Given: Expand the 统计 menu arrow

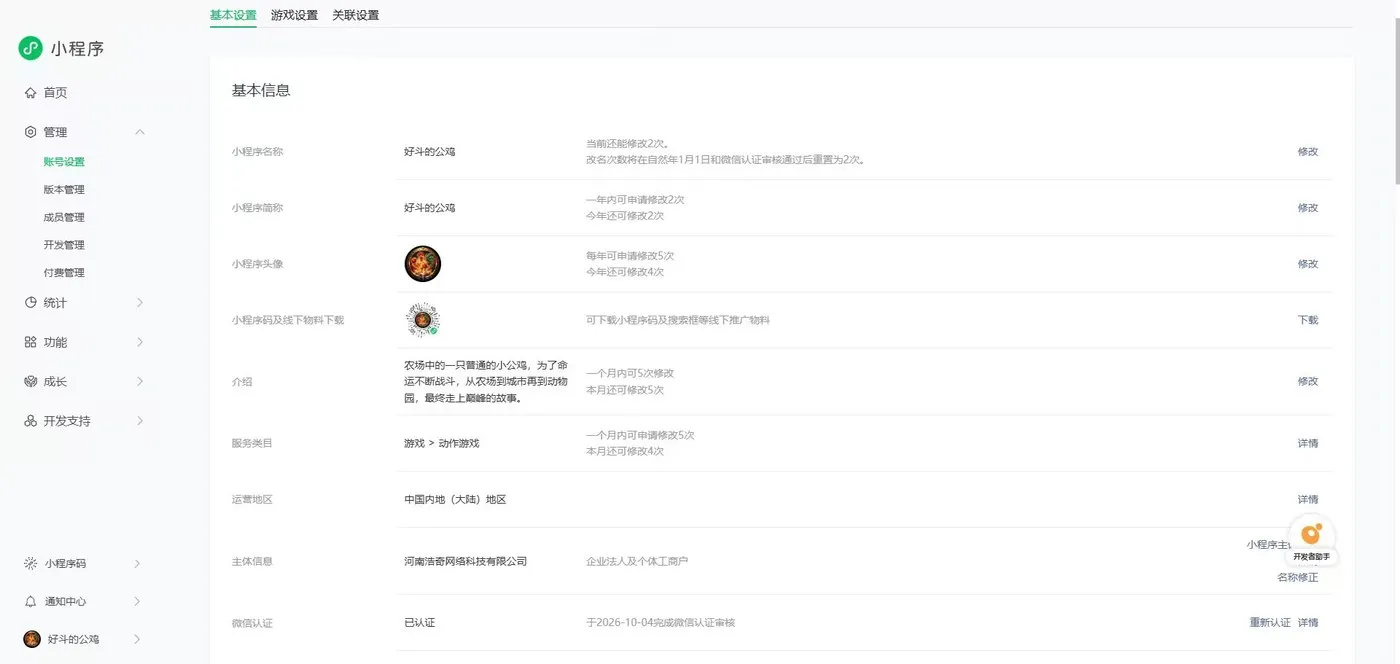Looking at the screenshot, I should tap(140, 302).
